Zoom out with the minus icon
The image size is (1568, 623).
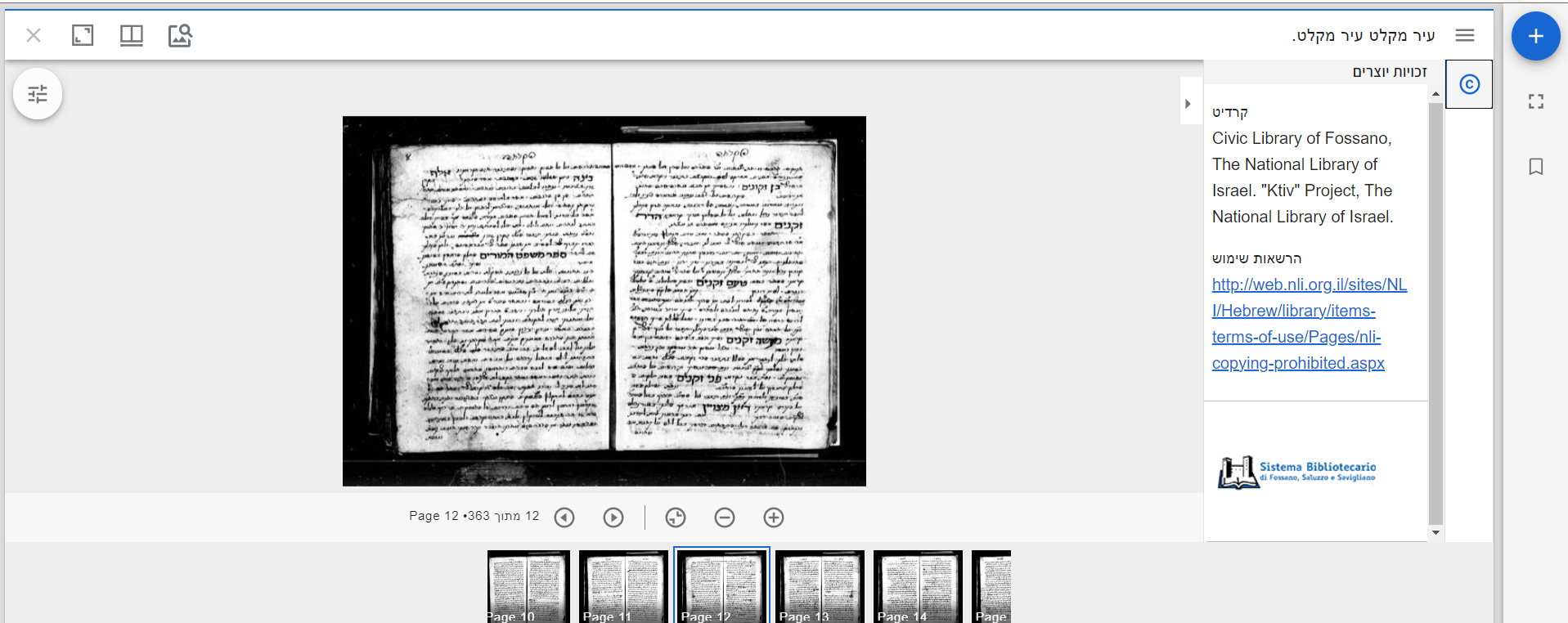click(x=725, y=518)
